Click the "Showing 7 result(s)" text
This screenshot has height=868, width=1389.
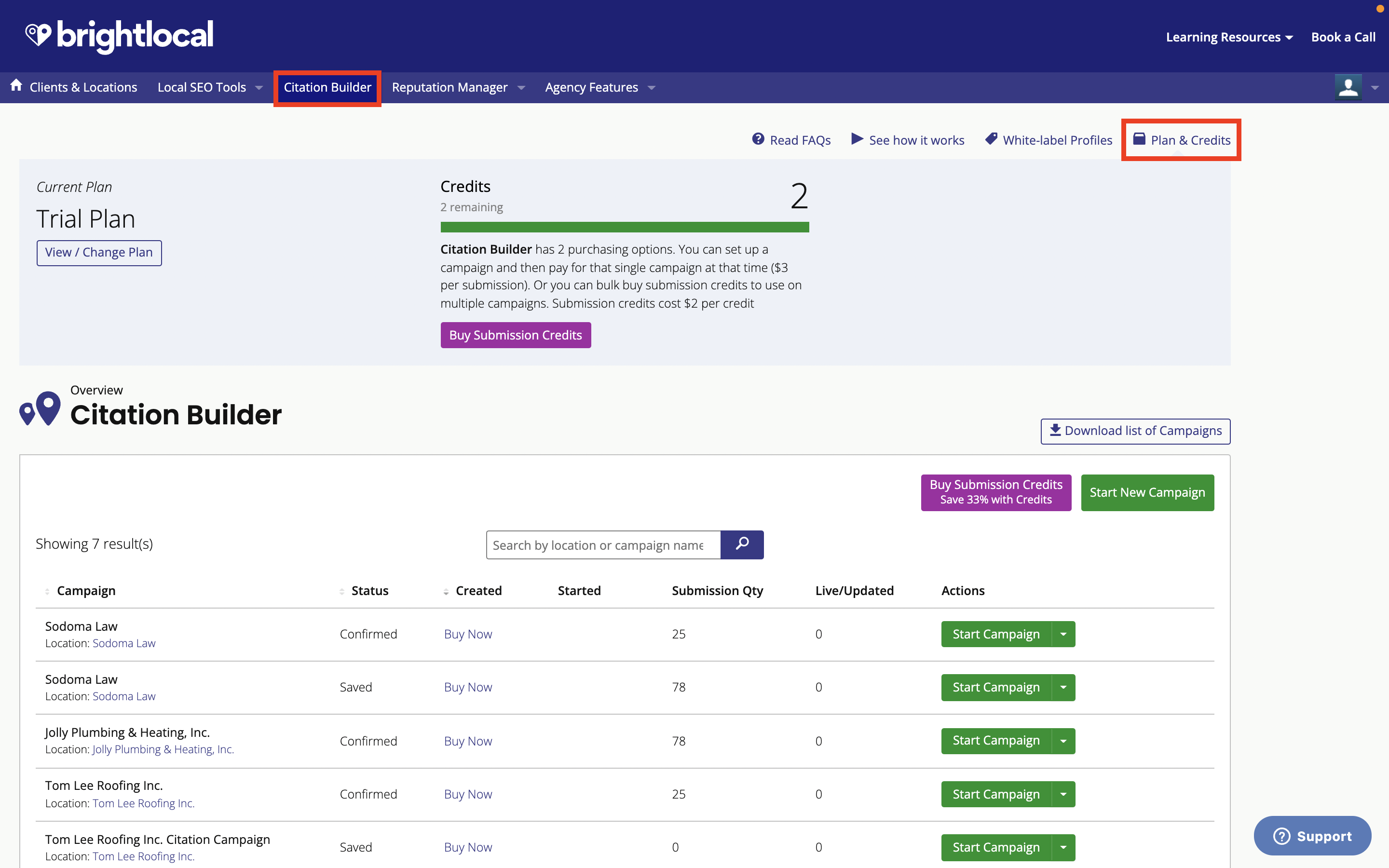[94, 543]
